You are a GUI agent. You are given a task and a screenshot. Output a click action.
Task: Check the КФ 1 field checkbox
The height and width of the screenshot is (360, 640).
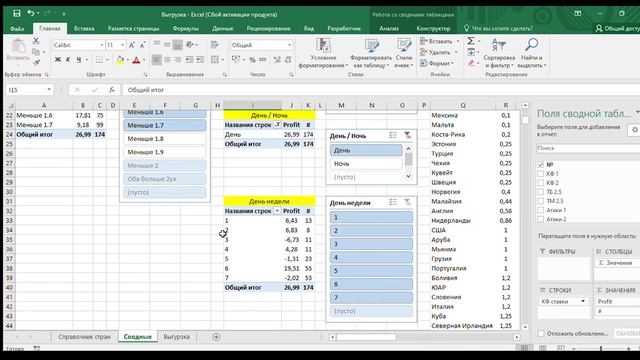[x=541, y=174]
